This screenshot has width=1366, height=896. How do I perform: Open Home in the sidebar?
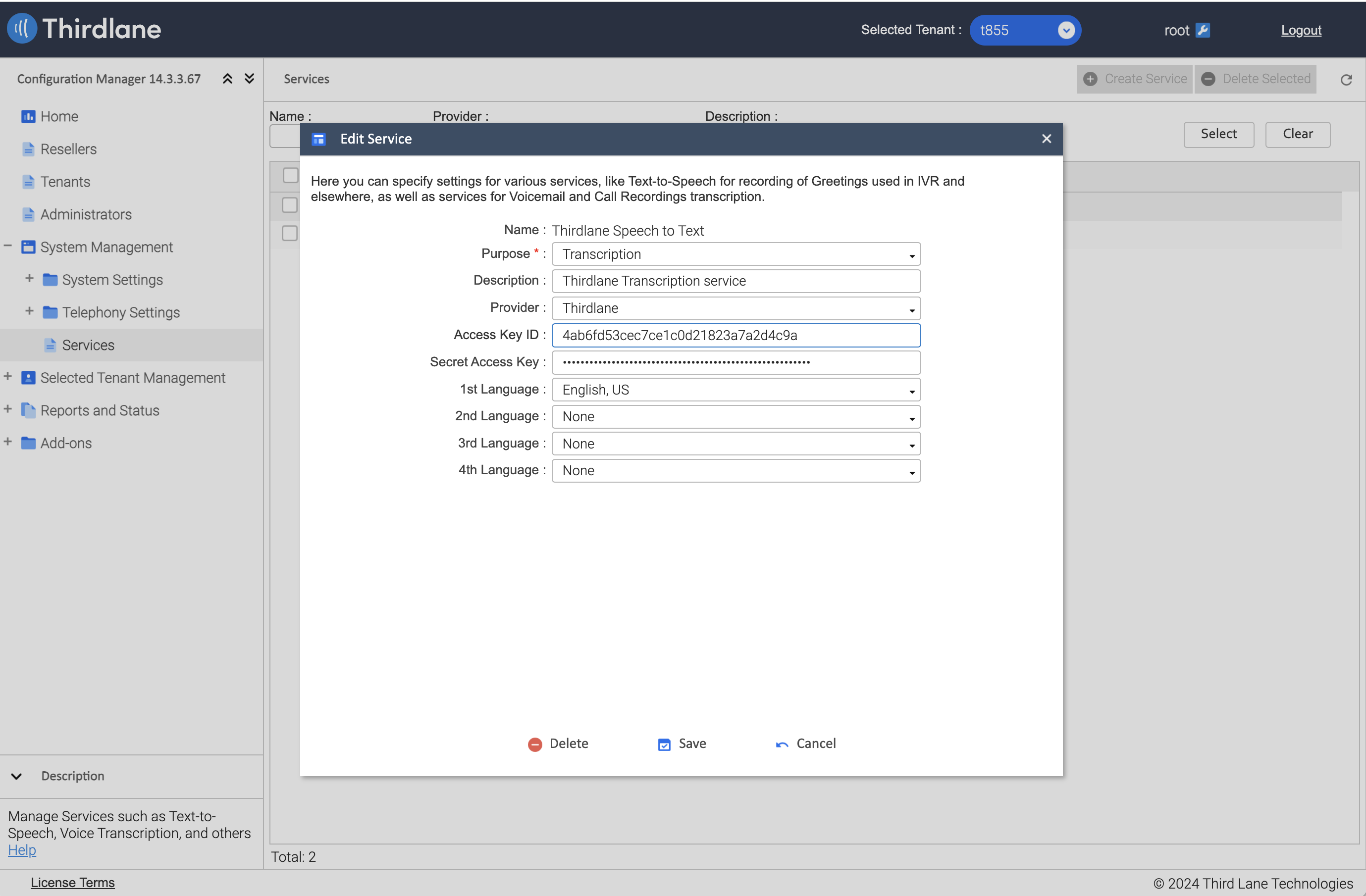coord(59,116)
